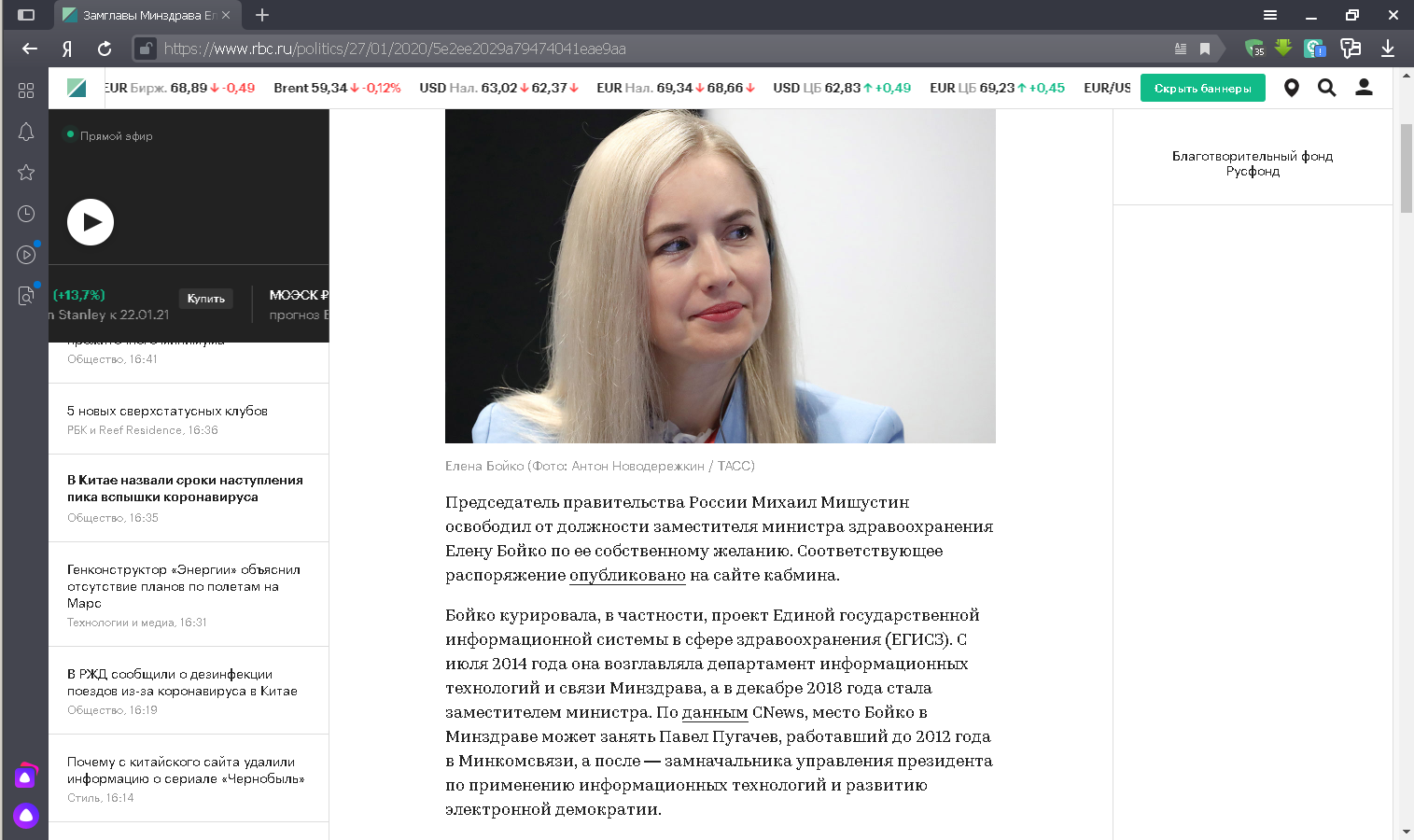Click the 'EUR Нал. 69,34' ticker quote
Viewport: 1414px width, 840px height.
(676, 88)
